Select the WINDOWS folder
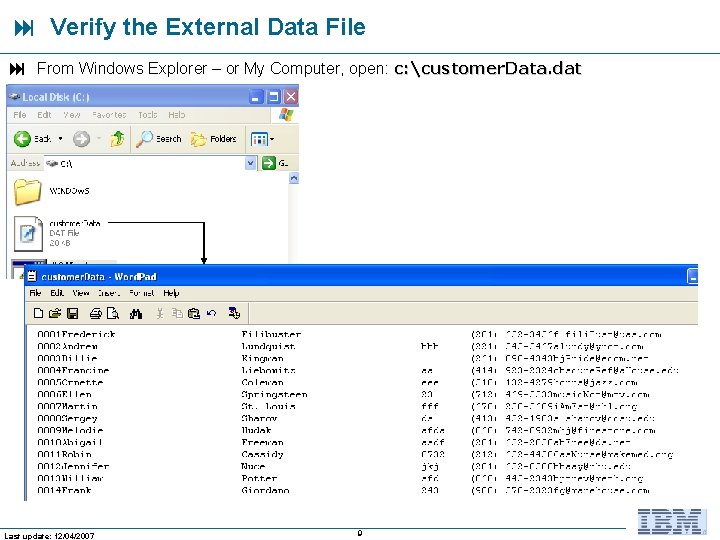 tap(51, 191)
